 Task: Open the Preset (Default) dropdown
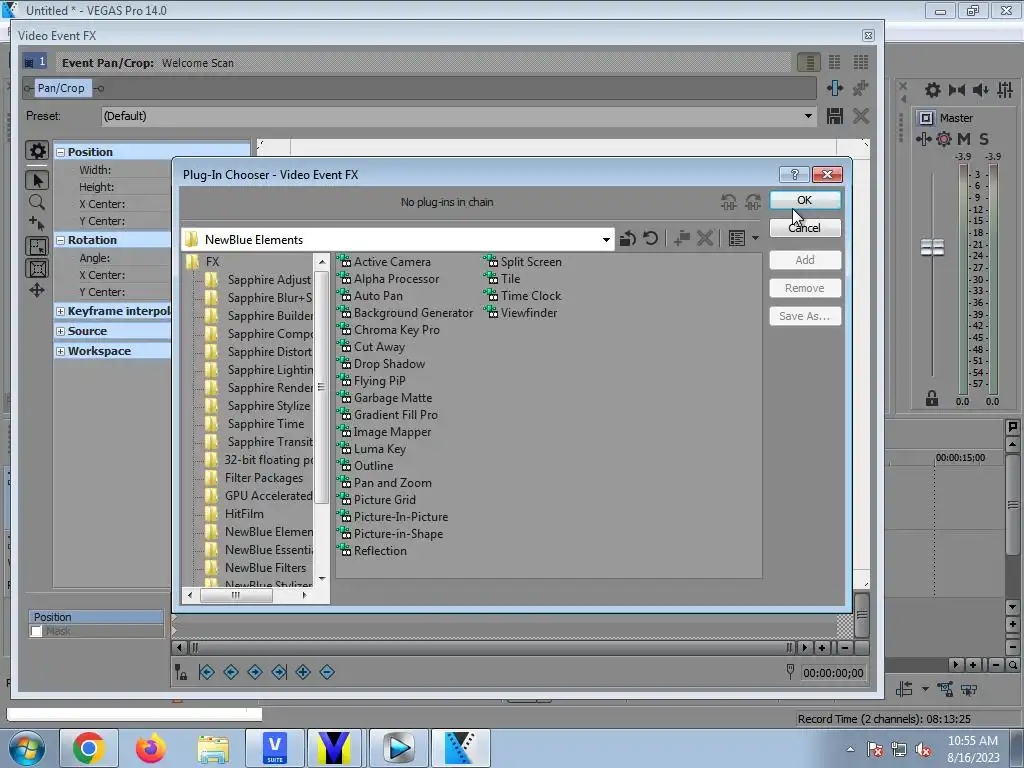[808, 116]
